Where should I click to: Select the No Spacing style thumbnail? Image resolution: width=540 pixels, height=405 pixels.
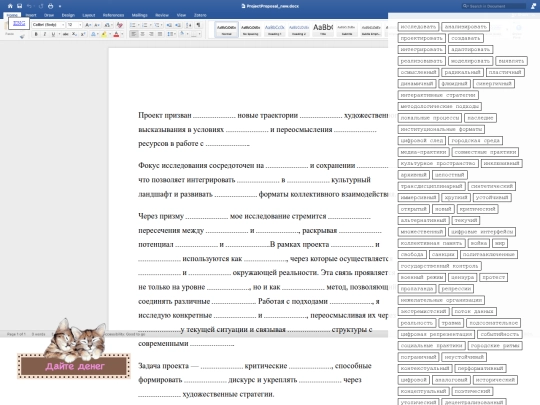[250, 29]
